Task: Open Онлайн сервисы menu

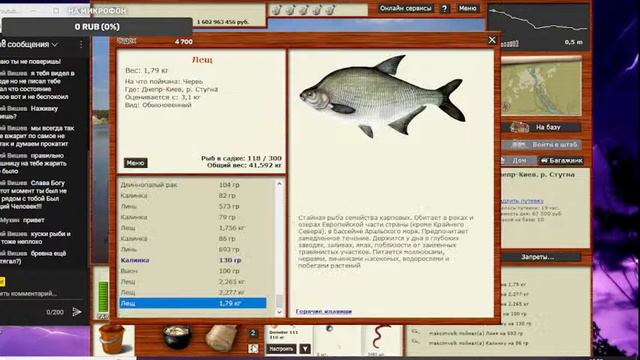Action: pyautogui.click(x=405, y=8)
